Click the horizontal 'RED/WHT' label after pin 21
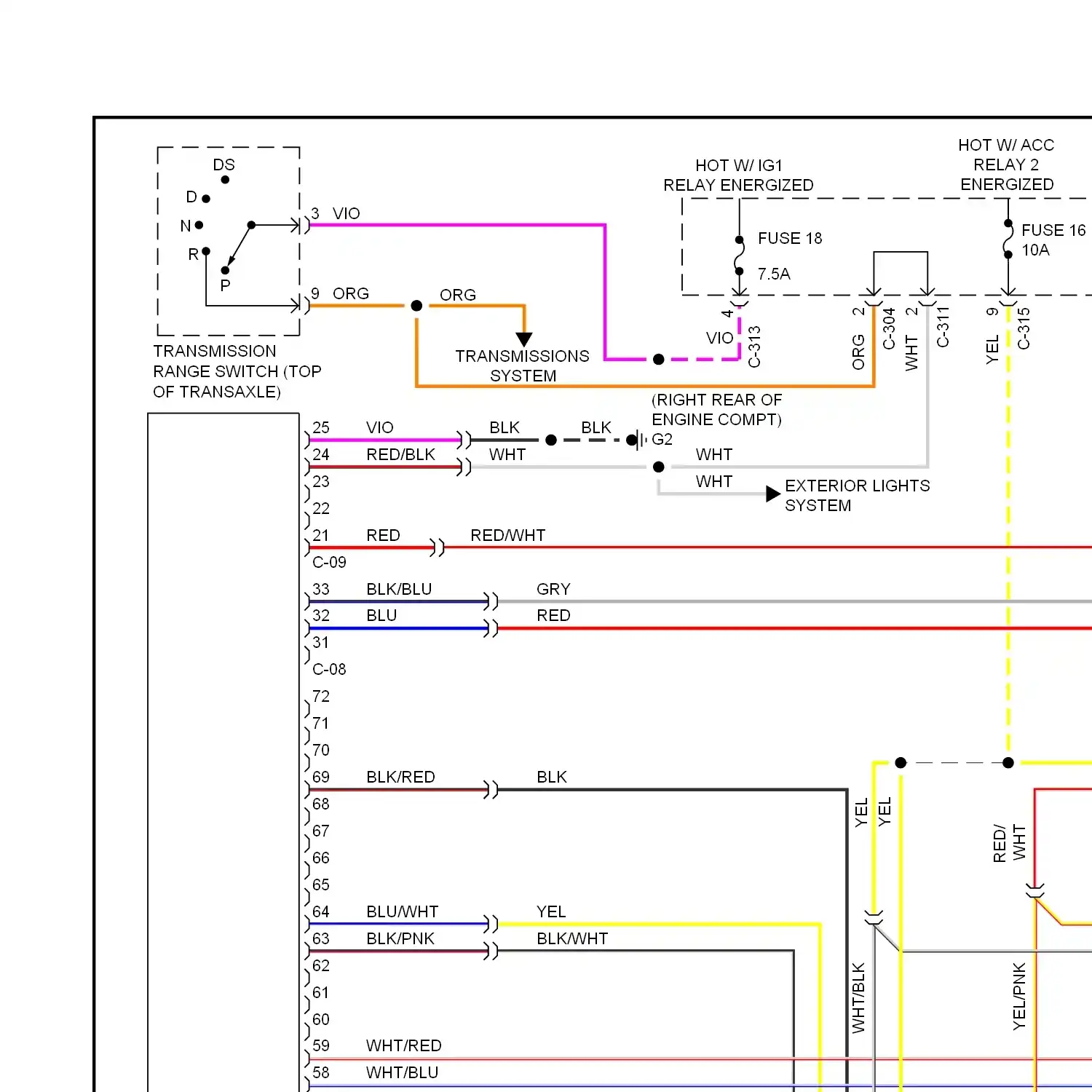Image resolution: width=1092 pixels, height=1092 pixels. (x=507, y=535)
